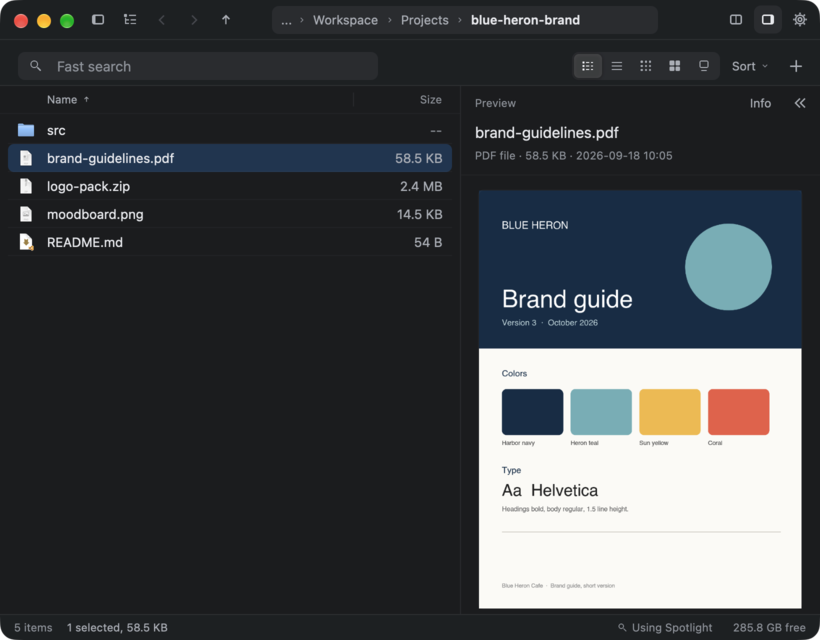Switch to details list view
The image size is (820, 640).
[588, 66]
